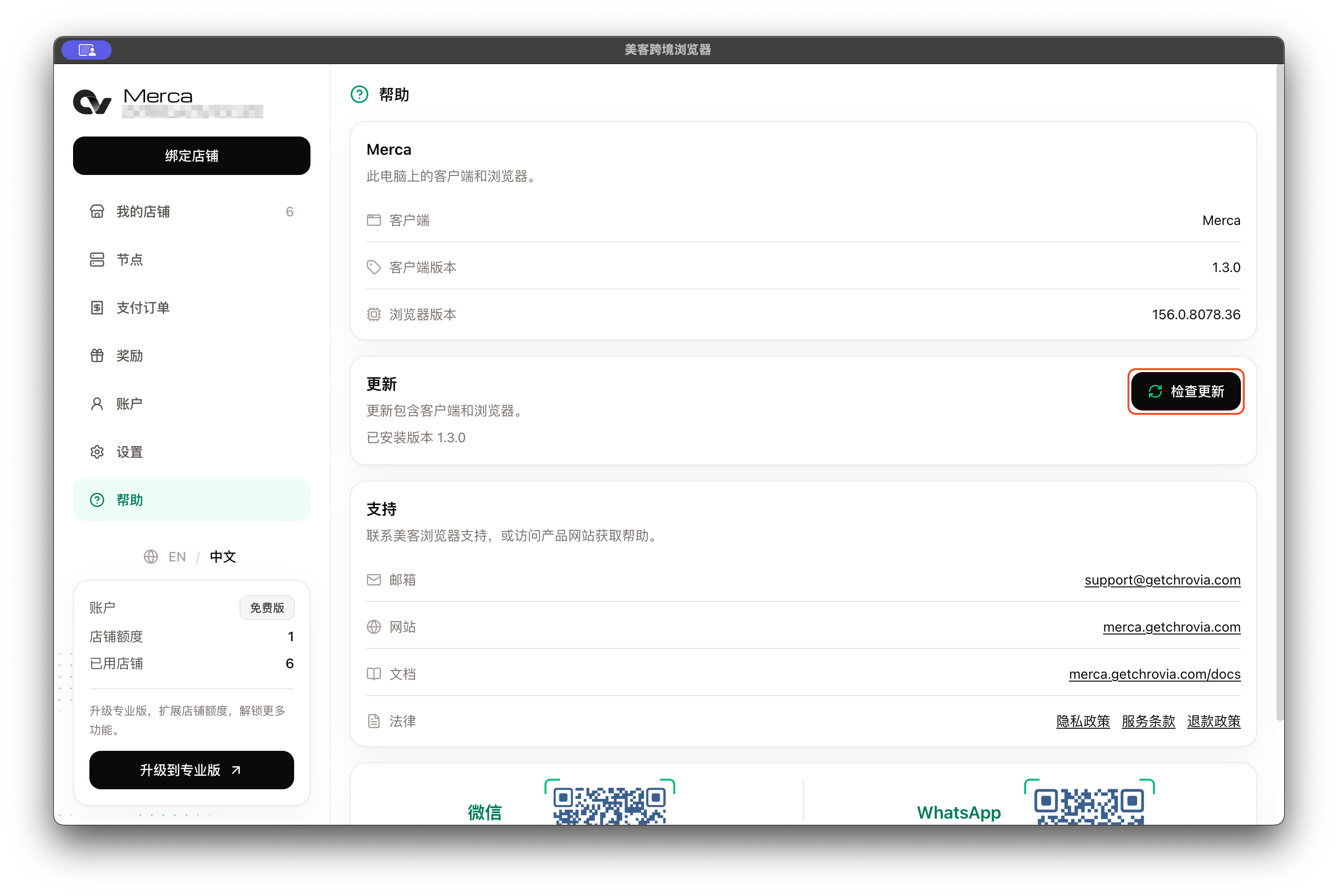Click the WhatsApp label

click(959, 812)
